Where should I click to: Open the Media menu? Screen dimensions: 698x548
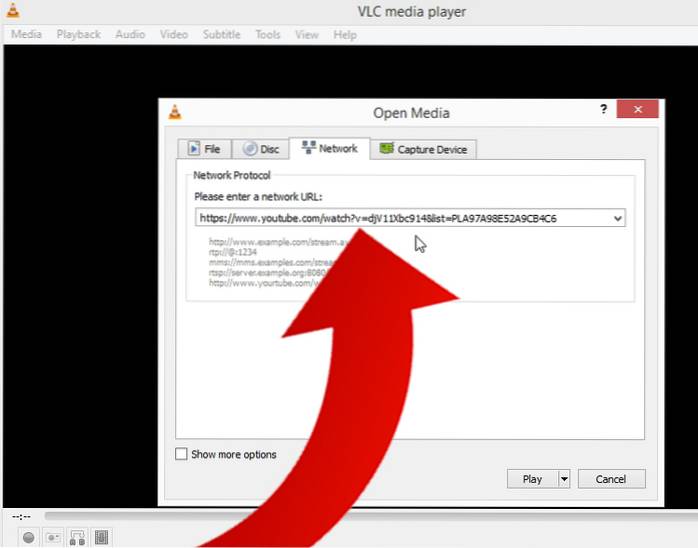click(x=26, y=34)
